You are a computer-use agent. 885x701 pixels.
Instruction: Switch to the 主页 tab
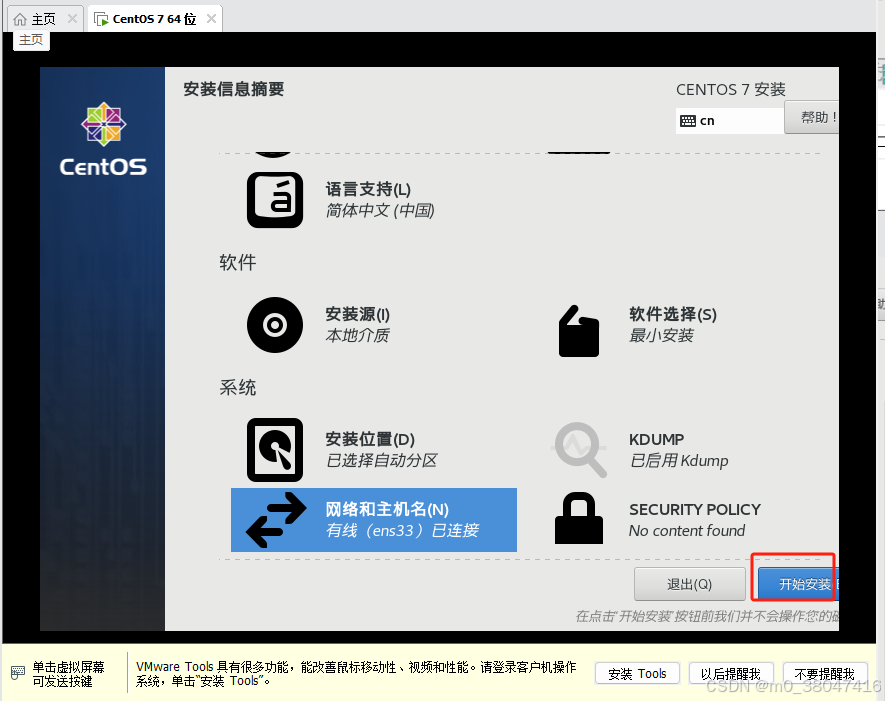pos(44,19)
